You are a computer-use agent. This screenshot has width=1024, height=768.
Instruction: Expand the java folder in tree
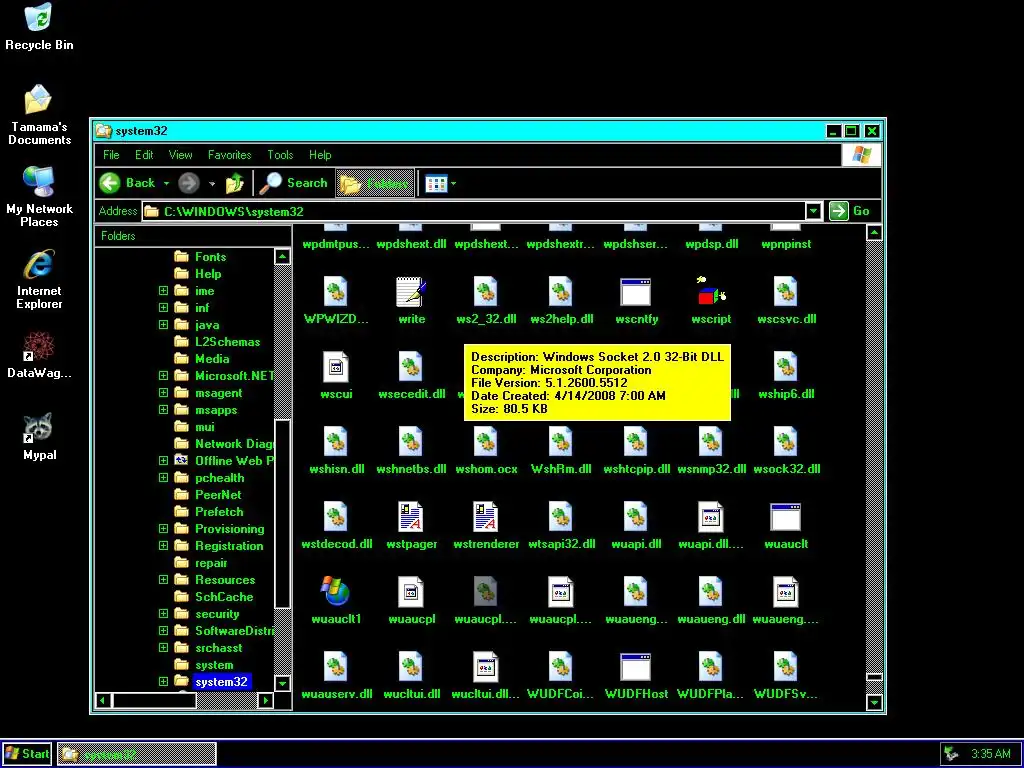point(163,325)
